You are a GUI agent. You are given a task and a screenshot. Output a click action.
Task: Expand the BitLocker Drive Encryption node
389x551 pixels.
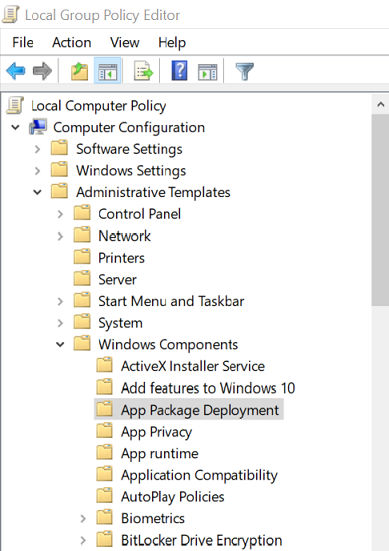tap(83, 540)
